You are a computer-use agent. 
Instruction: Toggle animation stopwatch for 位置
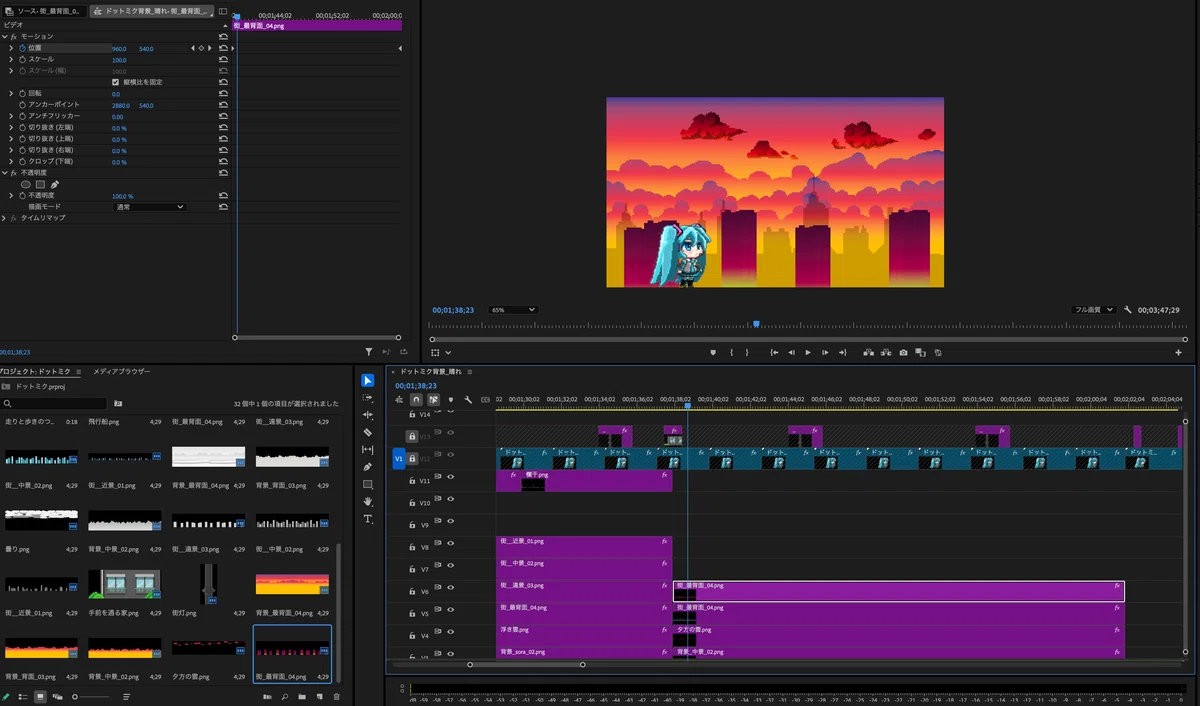pyautogui.click(x=22, y=48)
